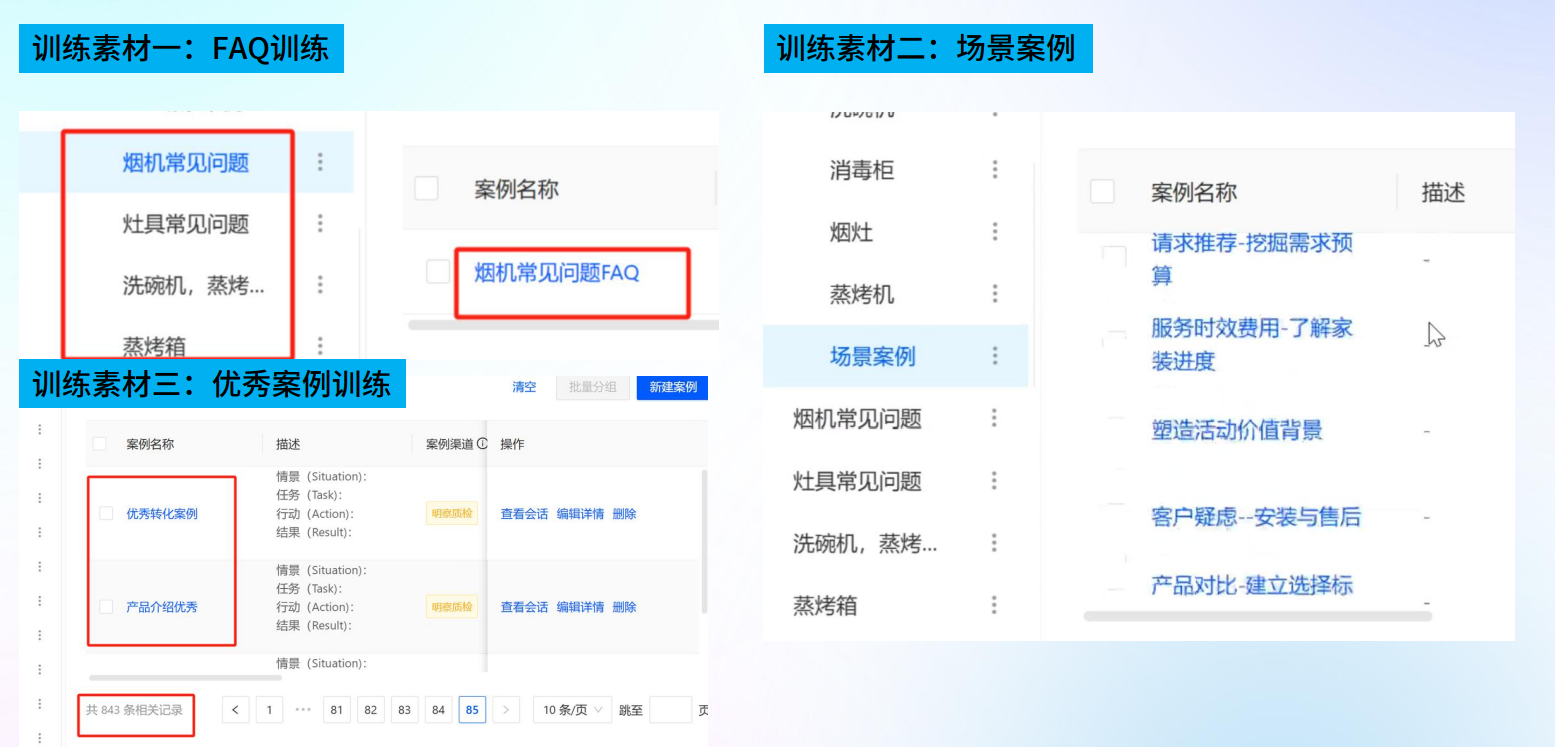Click 删除 for 优秀转化案例 row

(624, 514)
